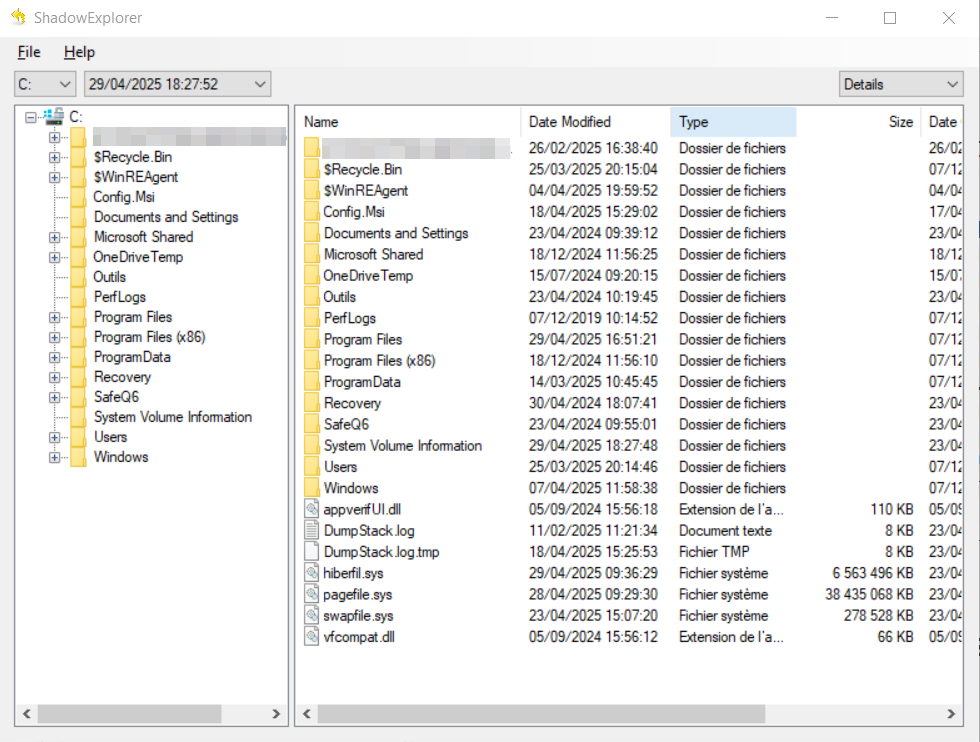Open the shadow copy date dropdown
980x742 pixels.
[x=178, y=84]
